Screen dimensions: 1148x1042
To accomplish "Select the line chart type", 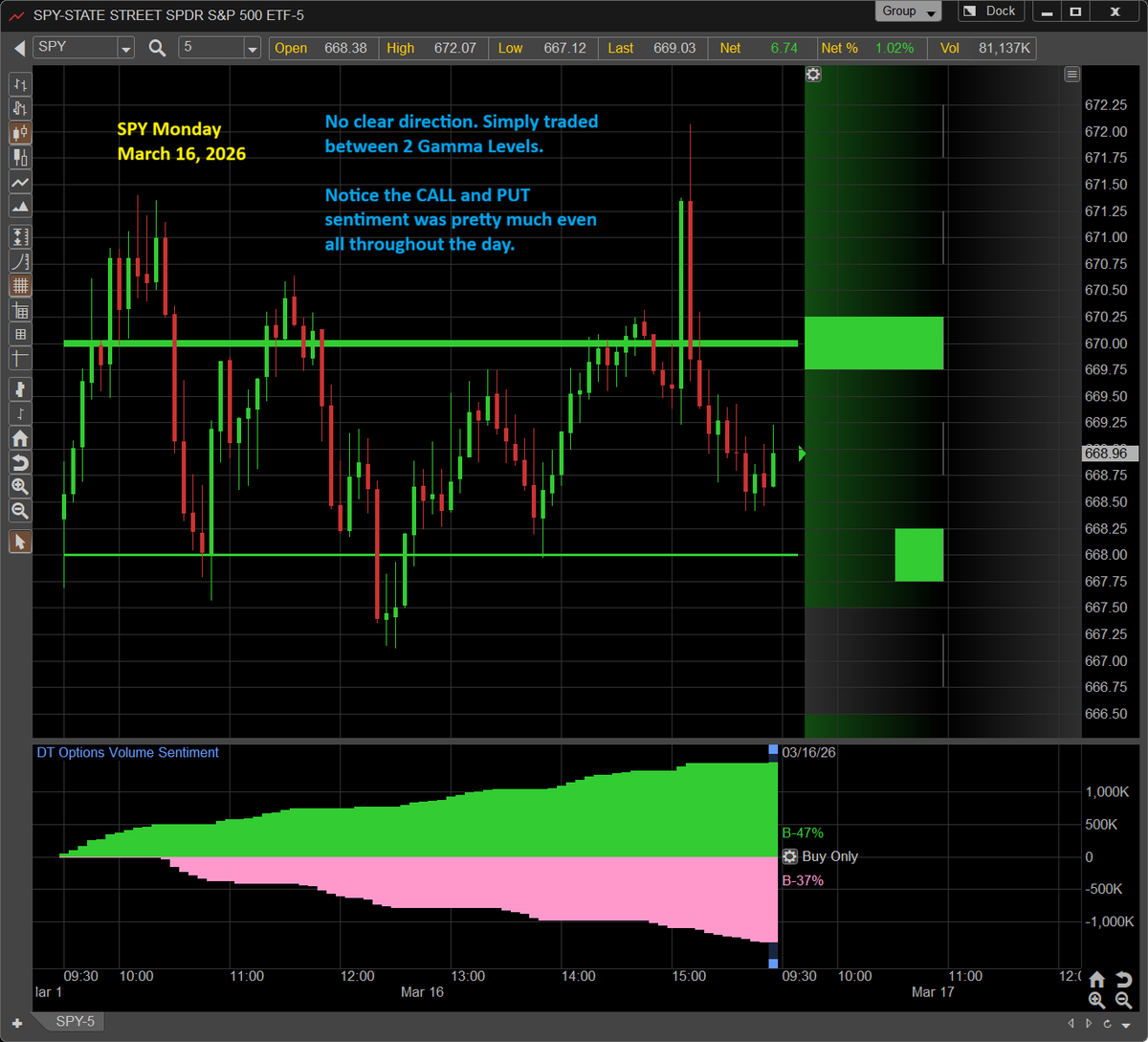I will tap(19, 182).
